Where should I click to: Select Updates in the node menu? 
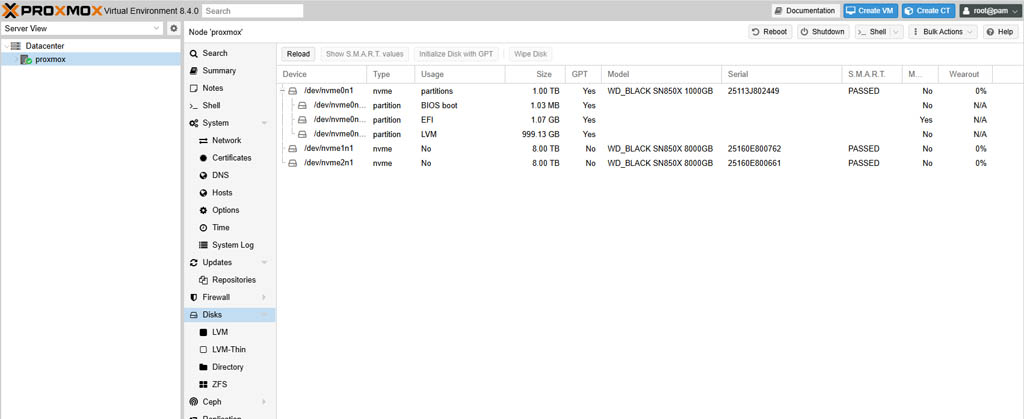pos(229,262)
